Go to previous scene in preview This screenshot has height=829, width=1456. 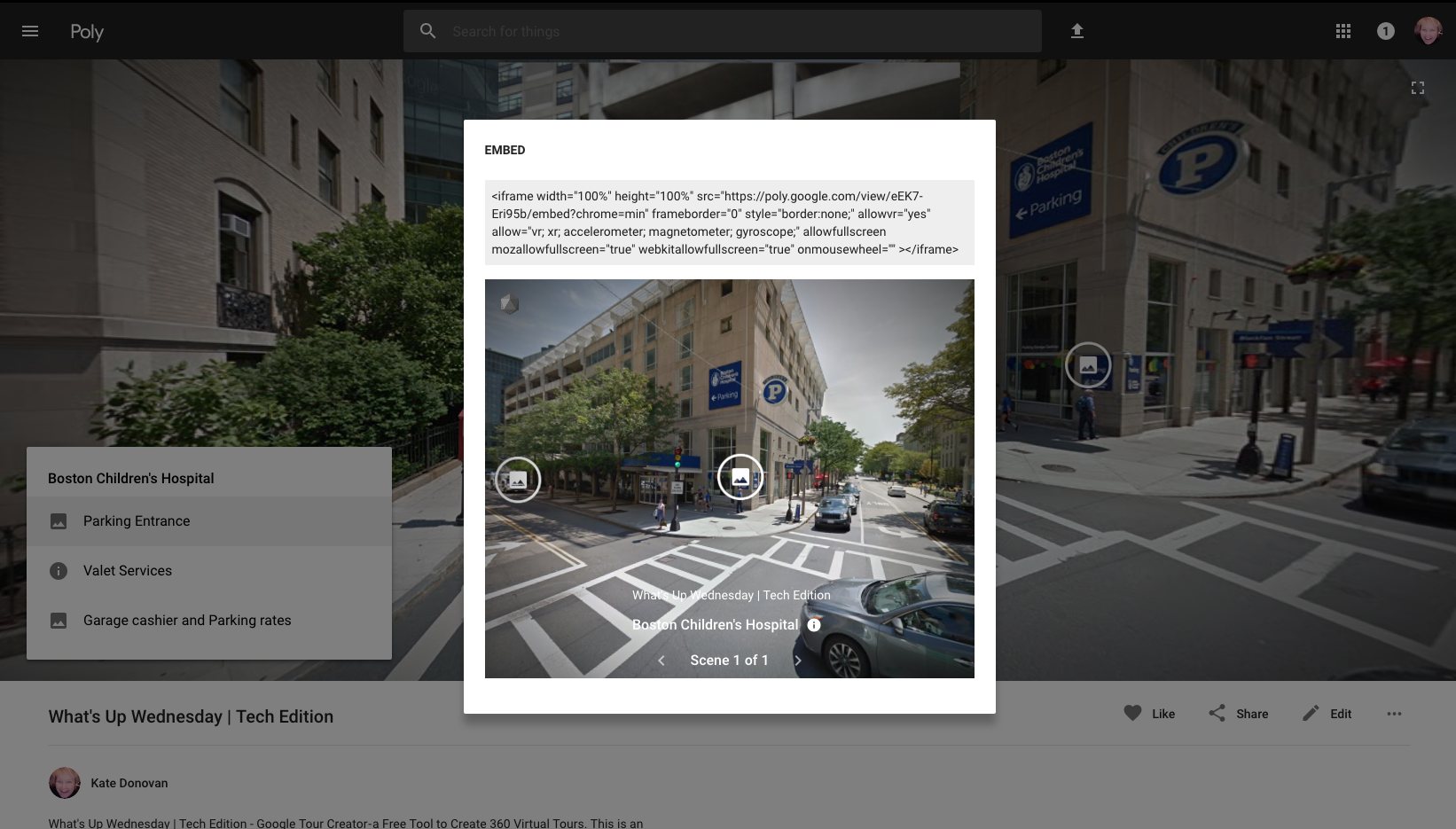[x=661, y=661]
